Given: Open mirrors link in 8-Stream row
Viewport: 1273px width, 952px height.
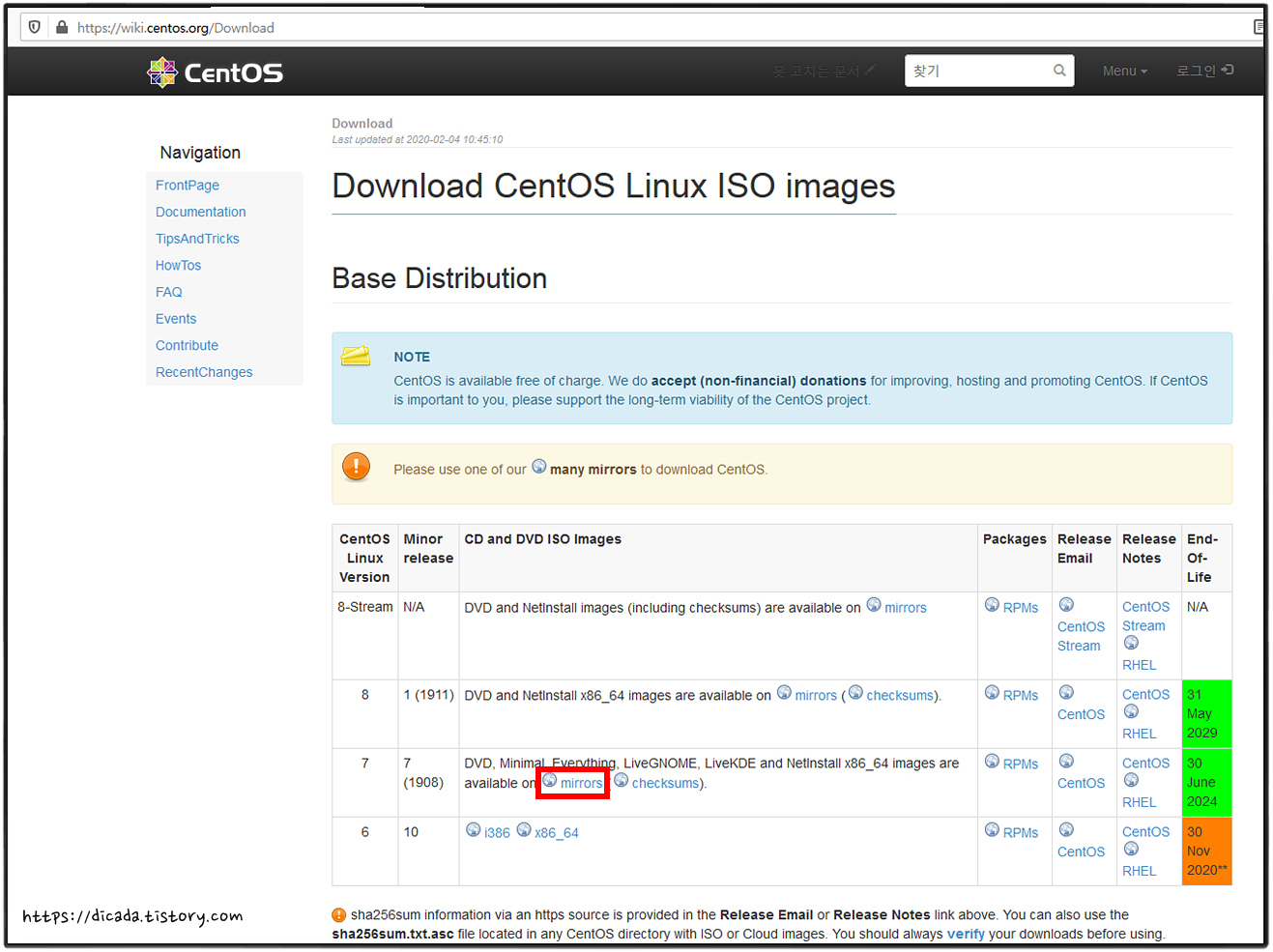Looking at the screenshot, I should pos(906,608).
